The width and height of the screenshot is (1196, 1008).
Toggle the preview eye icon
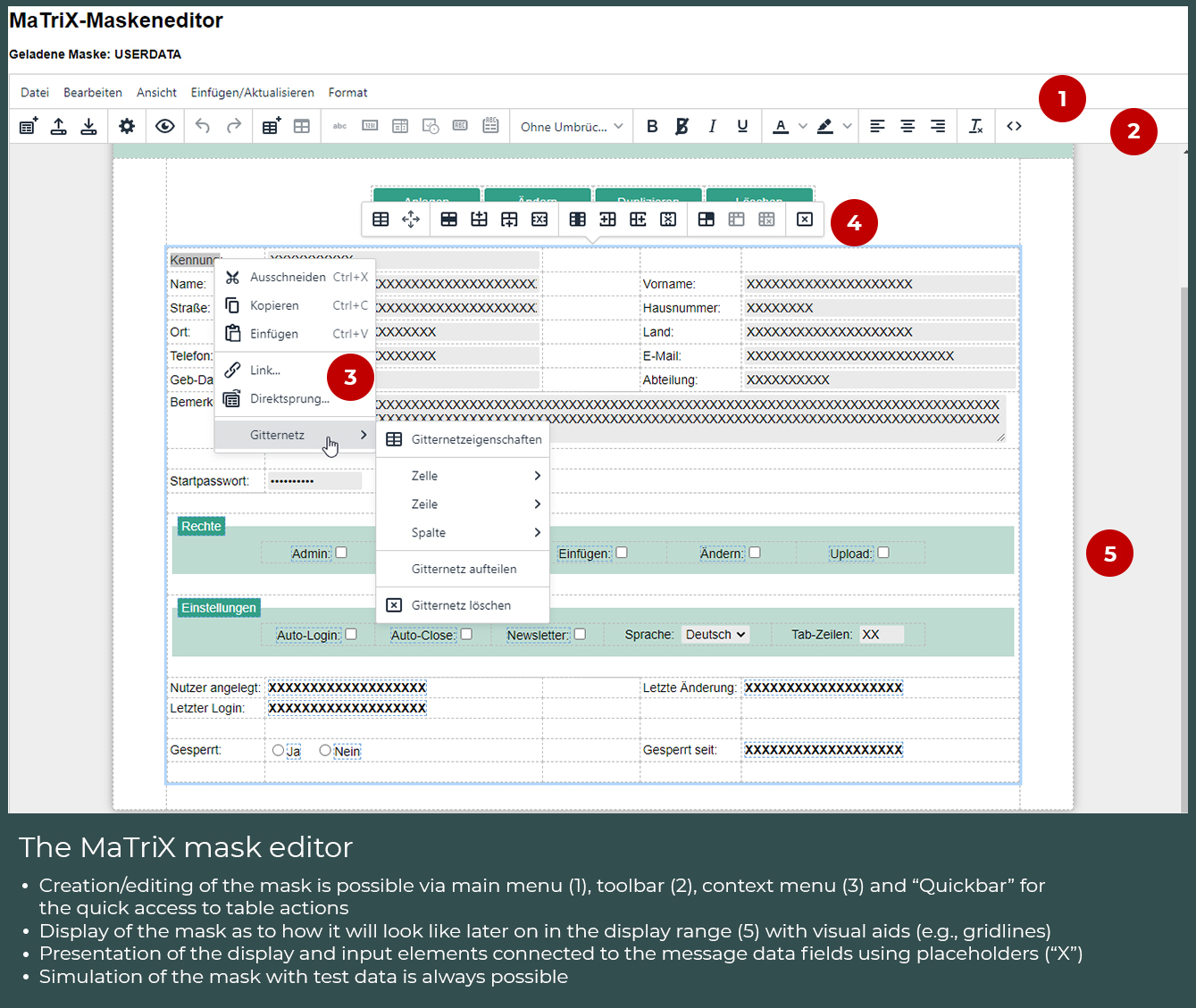(165, 127)
